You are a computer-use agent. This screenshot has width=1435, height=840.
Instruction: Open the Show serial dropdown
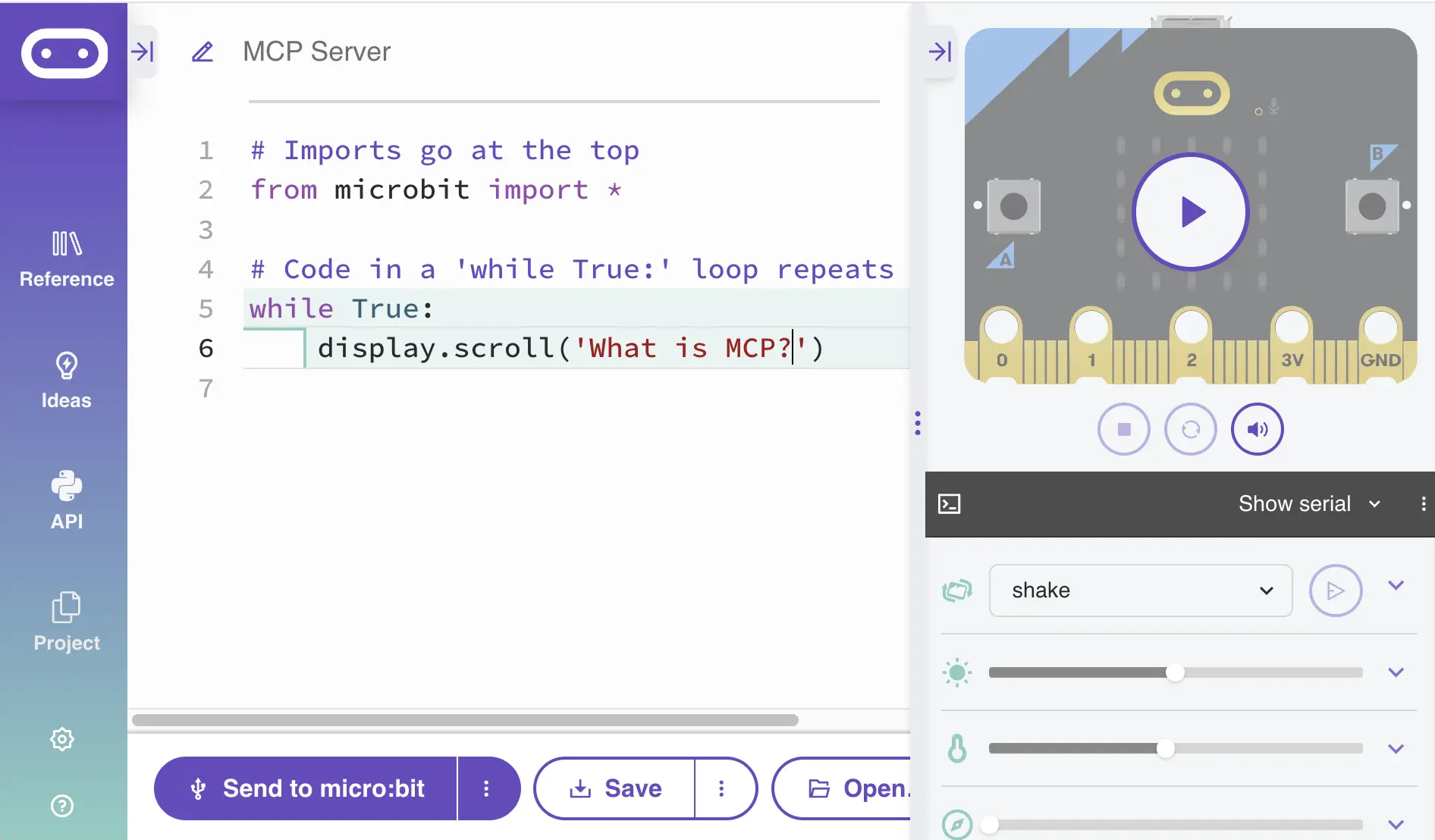click(1310, 503)
